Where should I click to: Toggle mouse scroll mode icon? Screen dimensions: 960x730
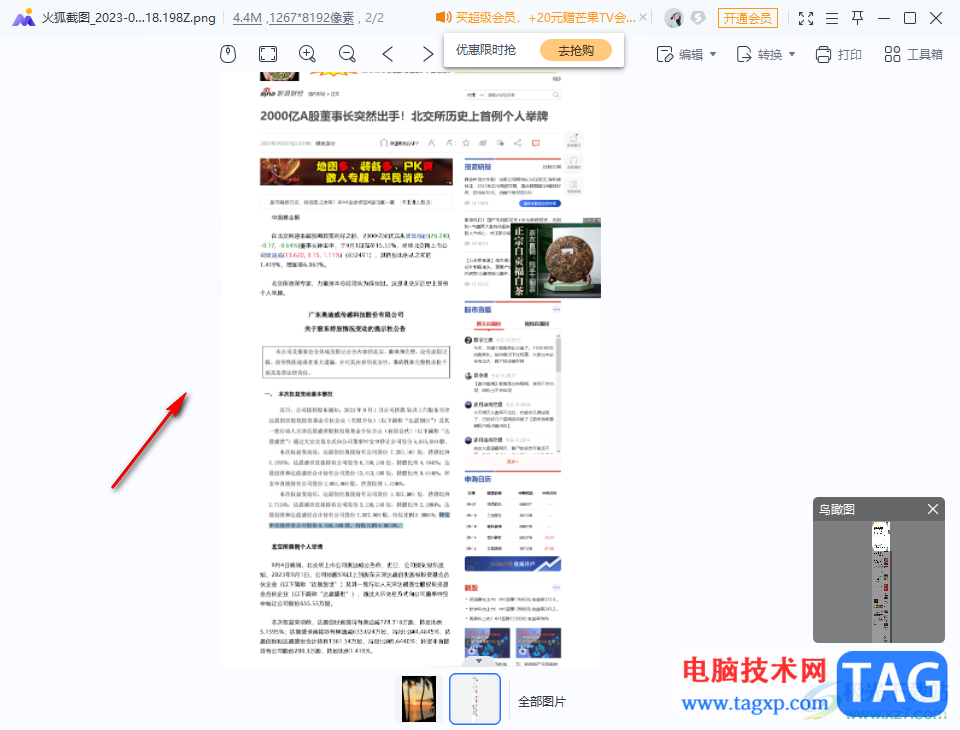[228, 54]
